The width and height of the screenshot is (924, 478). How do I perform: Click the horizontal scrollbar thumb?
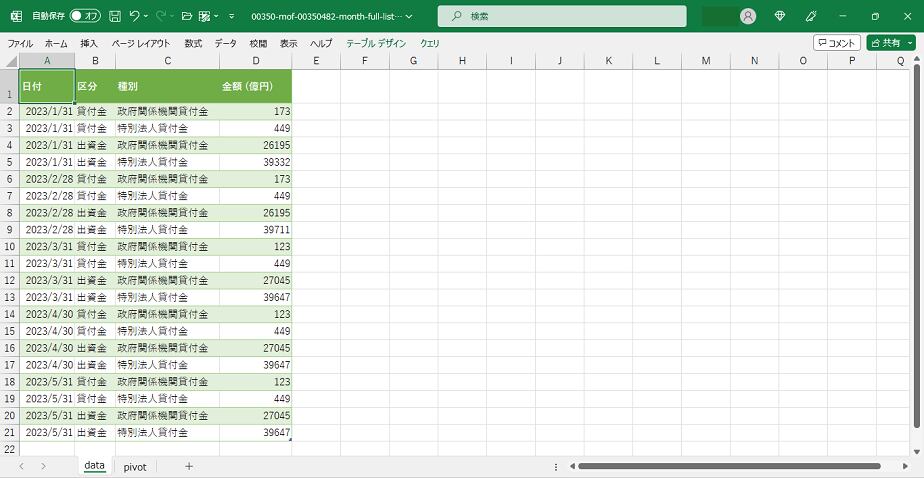728,466
